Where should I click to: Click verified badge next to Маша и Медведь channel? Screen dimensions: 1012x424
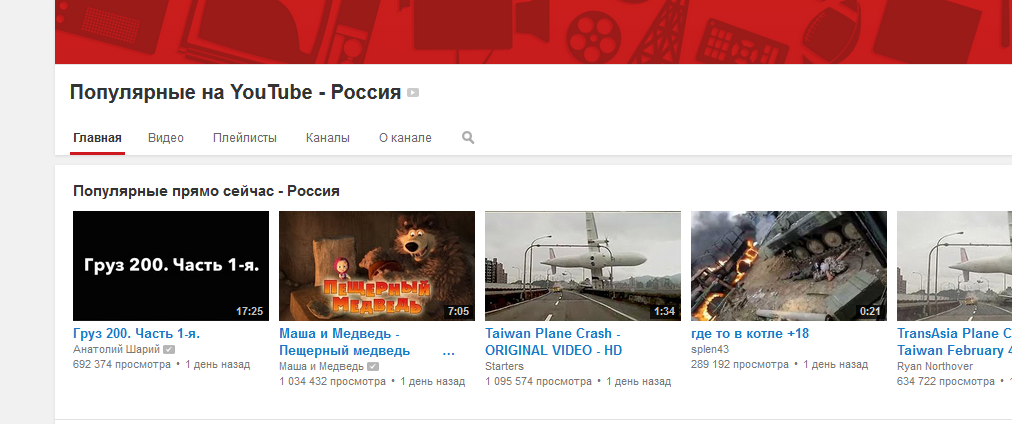coord(373,367)
